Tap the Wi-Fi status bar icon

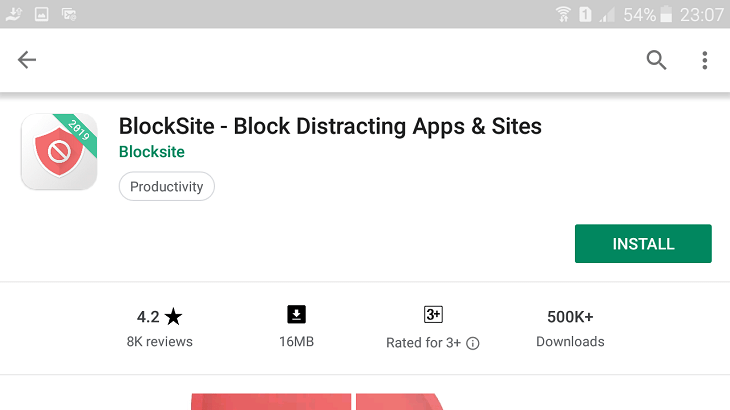click(x=563, y=14)
